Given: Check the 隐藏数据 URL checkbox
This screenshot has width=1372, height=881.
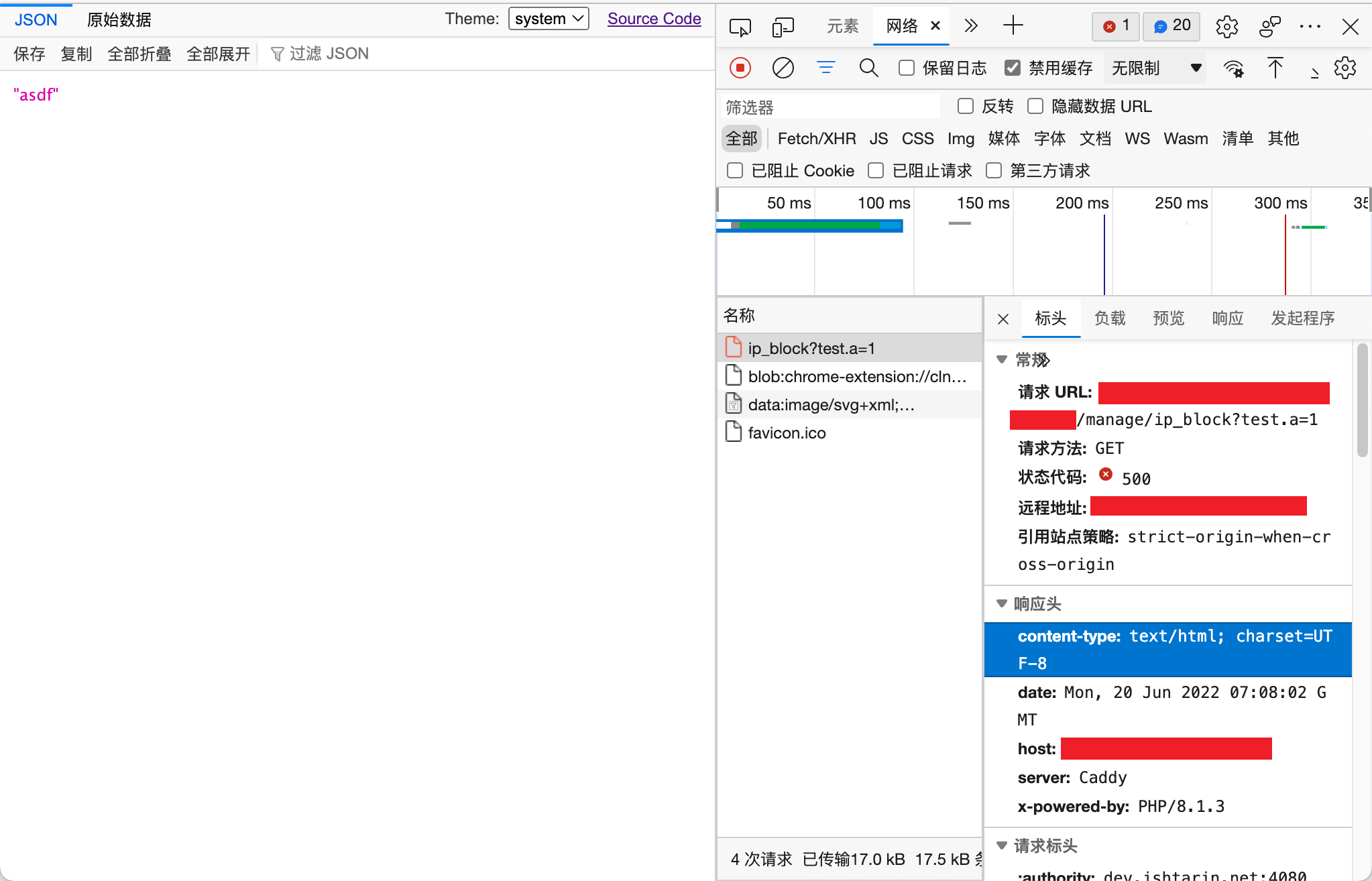Looking at the screenshot, I should [1035, 106].
